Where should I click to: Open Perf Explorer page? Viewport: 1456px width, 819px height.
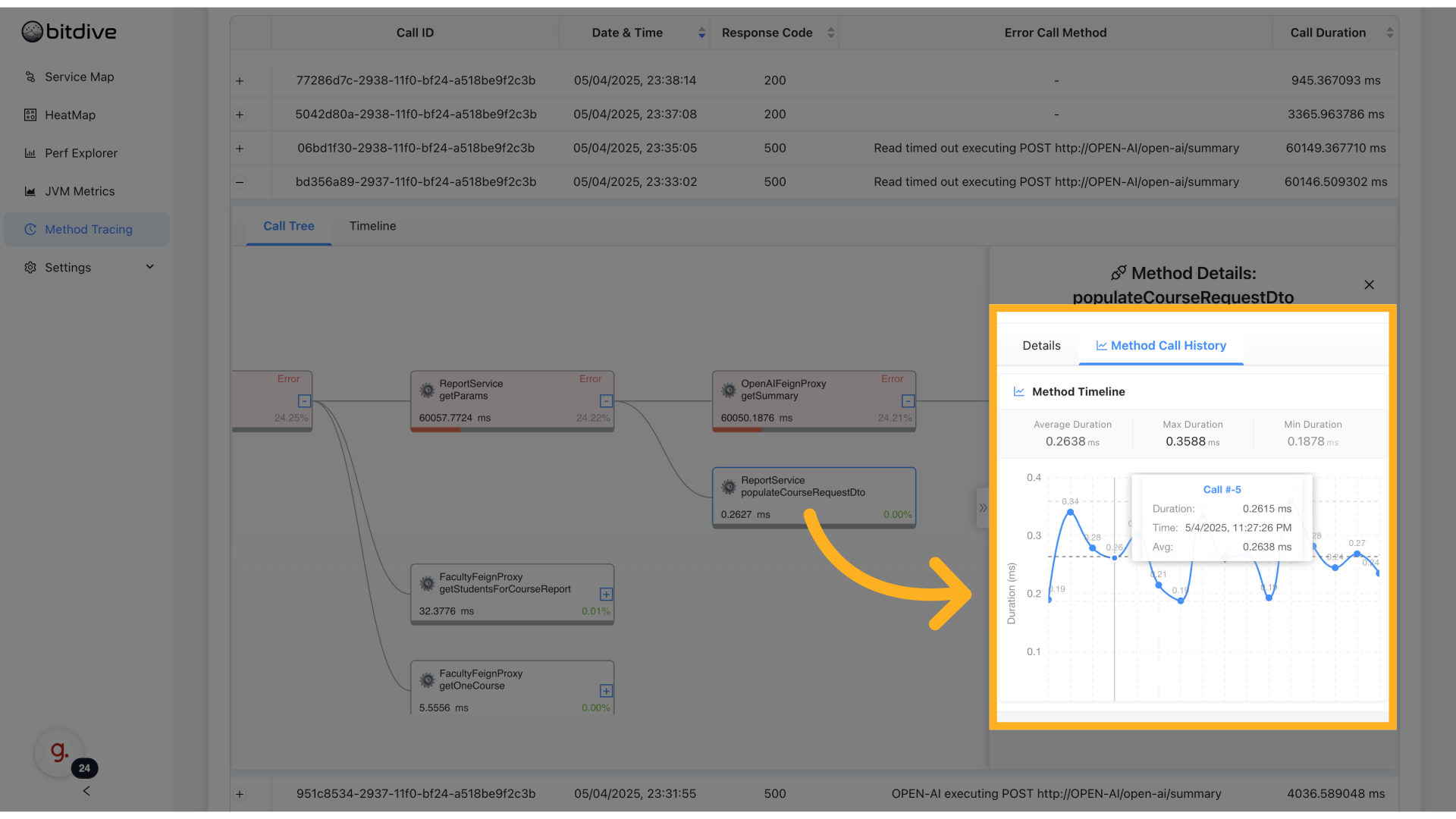tap(81, 153)
